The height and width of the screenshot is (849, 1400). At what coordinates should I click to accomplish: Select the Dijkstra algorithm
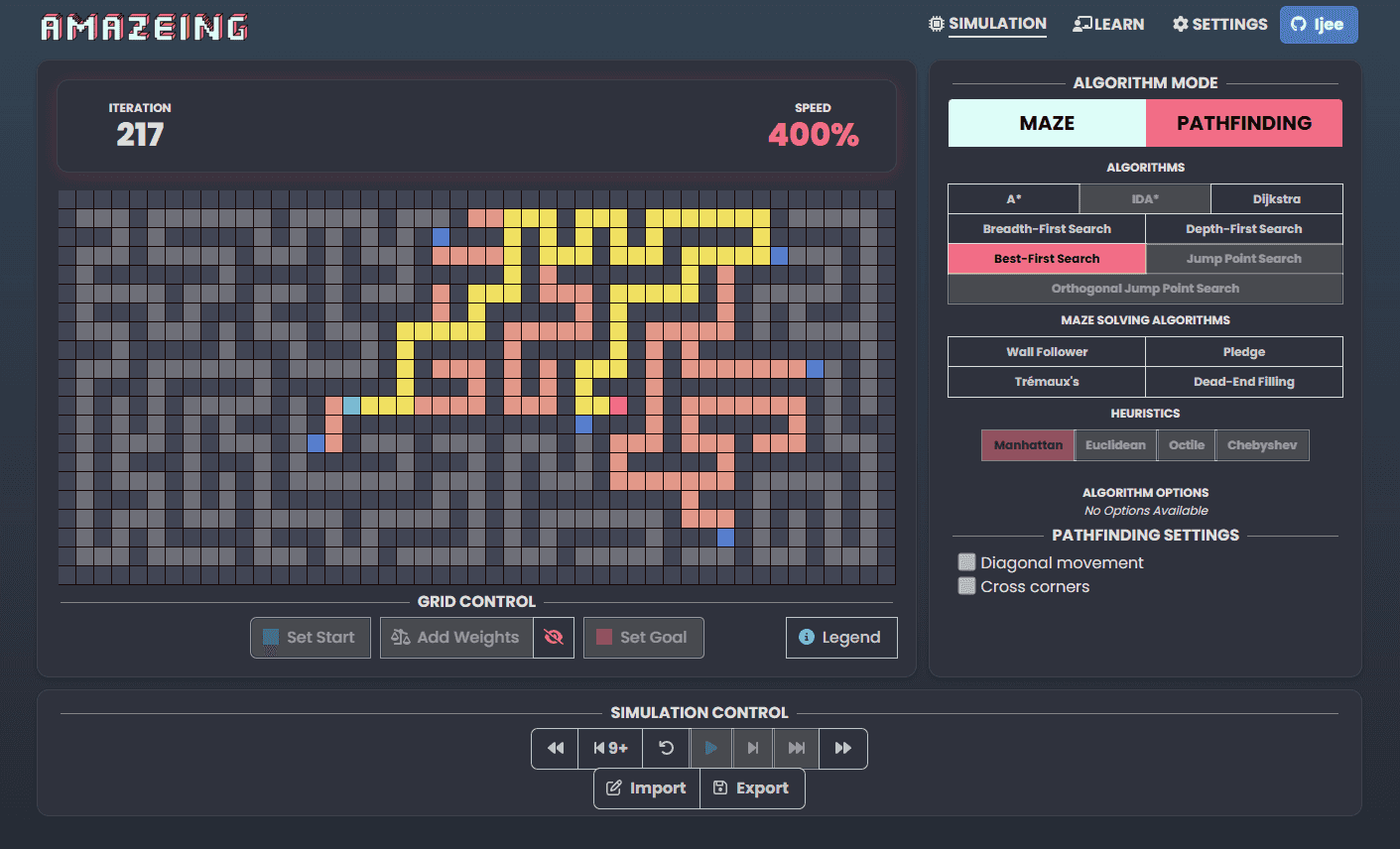point(1276,199)
